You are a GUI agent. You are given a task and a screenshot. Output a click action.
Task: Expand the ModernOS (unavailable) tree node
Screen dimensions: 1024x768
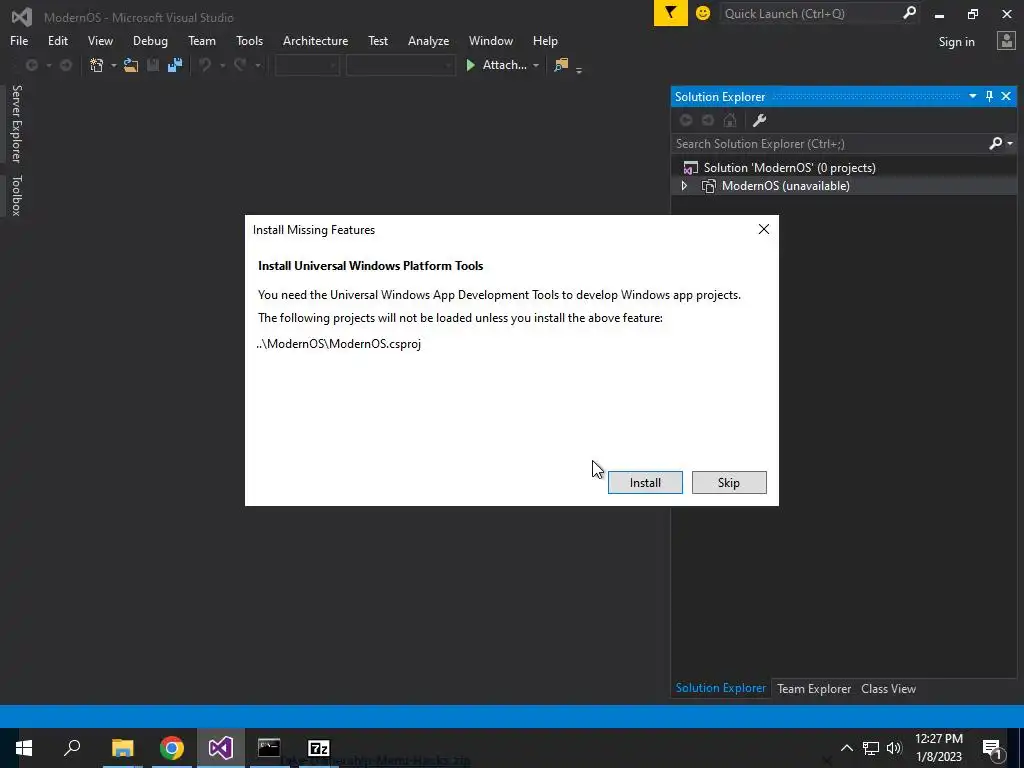click(684, 186)
